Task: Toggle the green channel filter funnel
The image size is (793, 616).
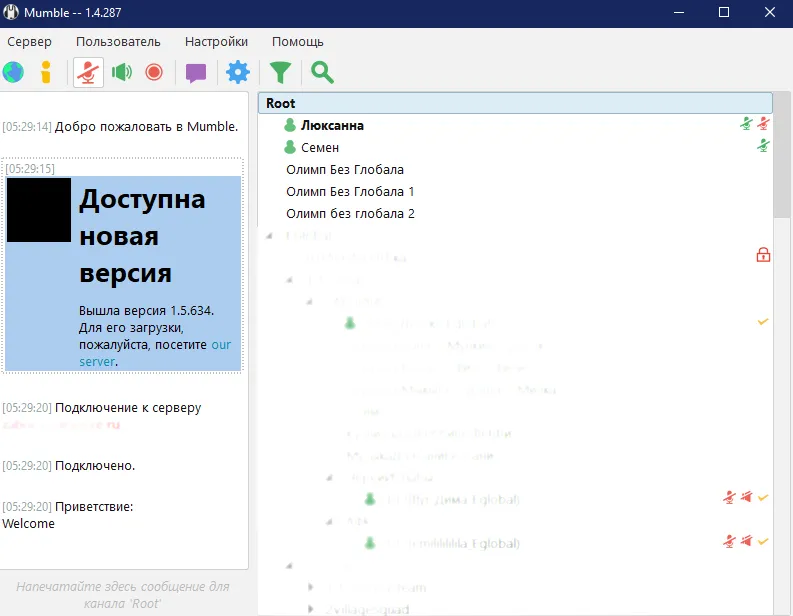Action: 280,72
